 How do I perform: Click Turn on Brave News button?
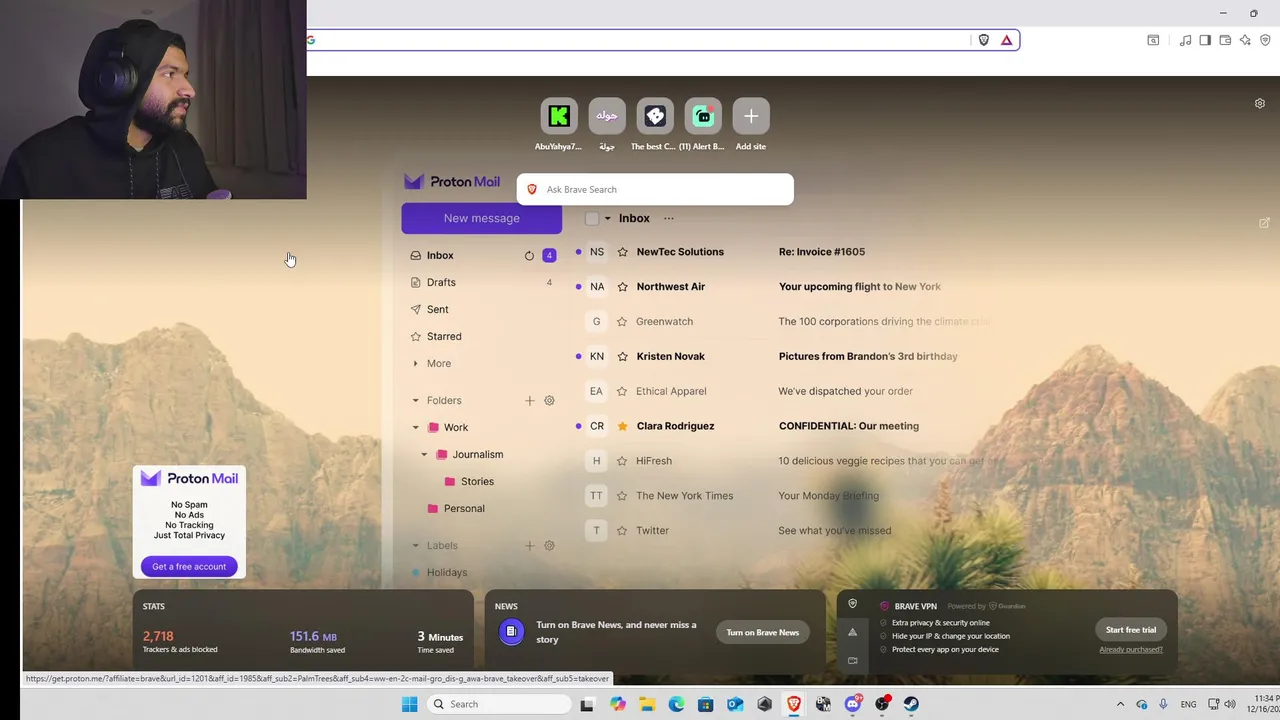click(x=763, y=632)
